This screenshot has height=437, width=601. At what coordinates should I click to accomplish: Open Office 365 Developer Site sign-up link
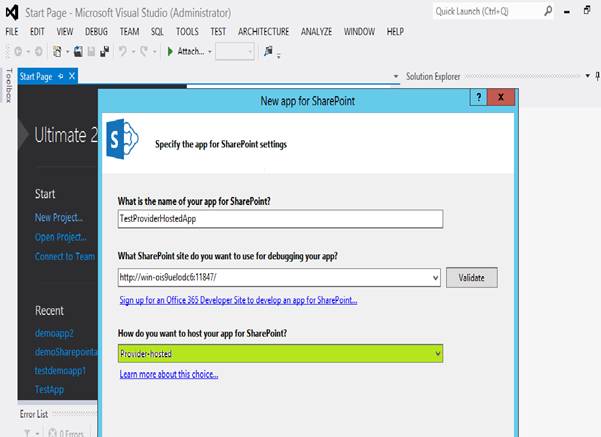pos(238,300)
